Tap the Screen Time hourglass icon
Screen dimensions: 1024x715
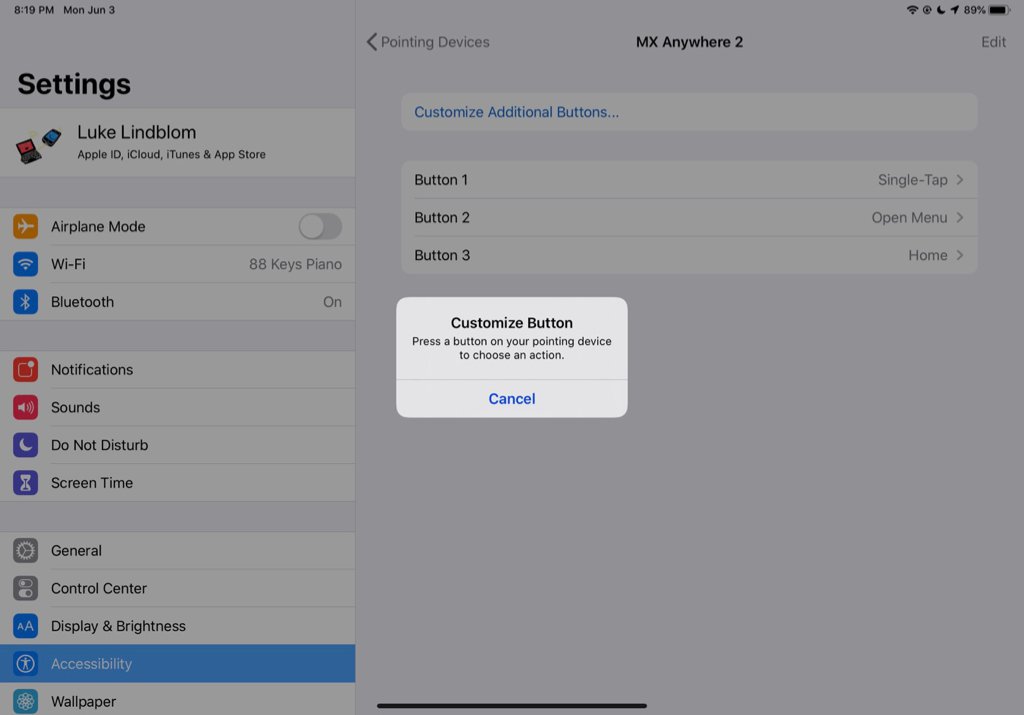25,483
